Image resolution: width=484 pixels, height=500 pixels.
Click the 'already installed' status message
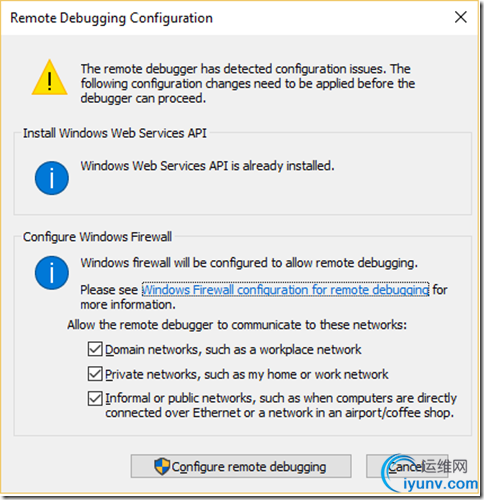pyautogui.click(x=207, y=166)
